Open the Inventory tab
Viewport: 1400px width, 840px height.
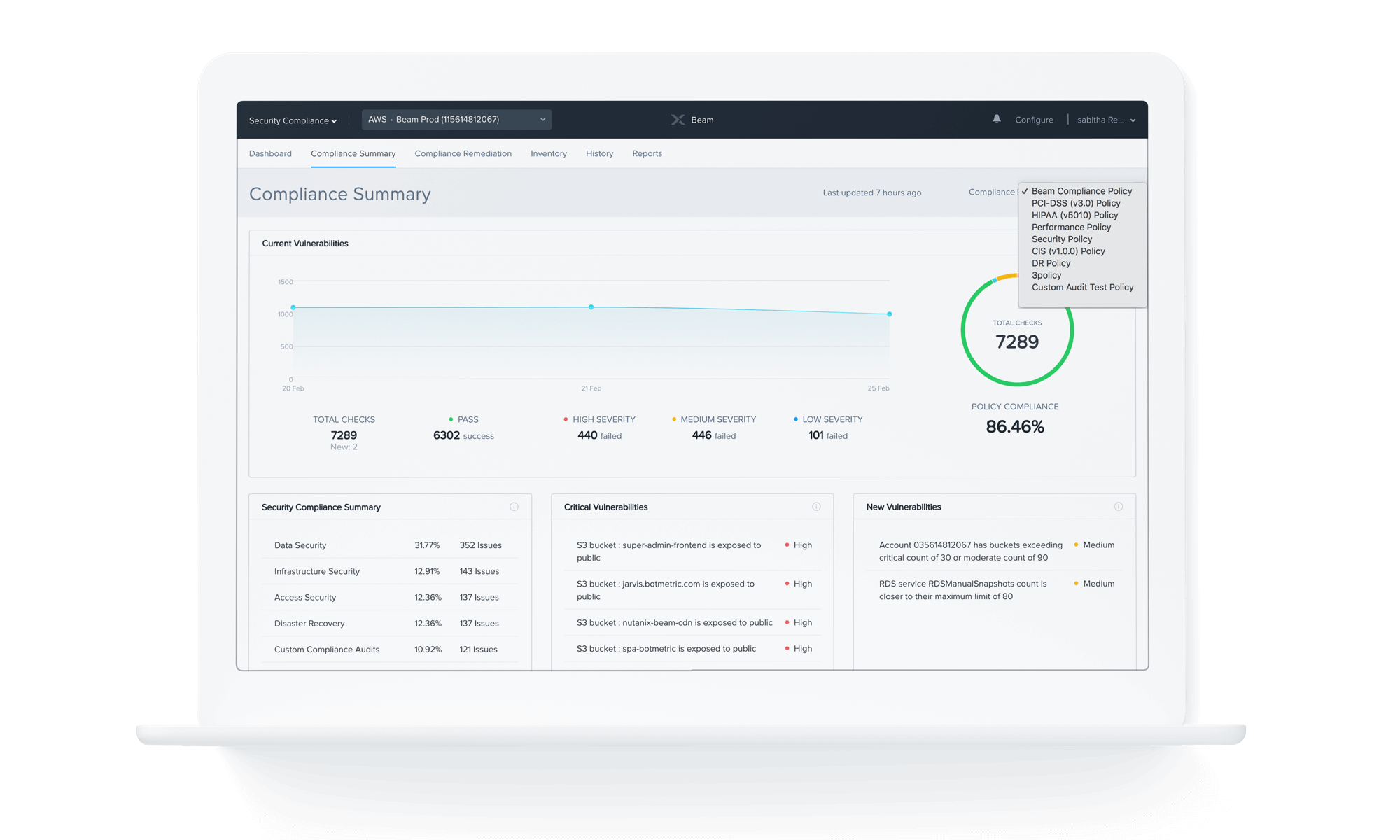(548, 153)
